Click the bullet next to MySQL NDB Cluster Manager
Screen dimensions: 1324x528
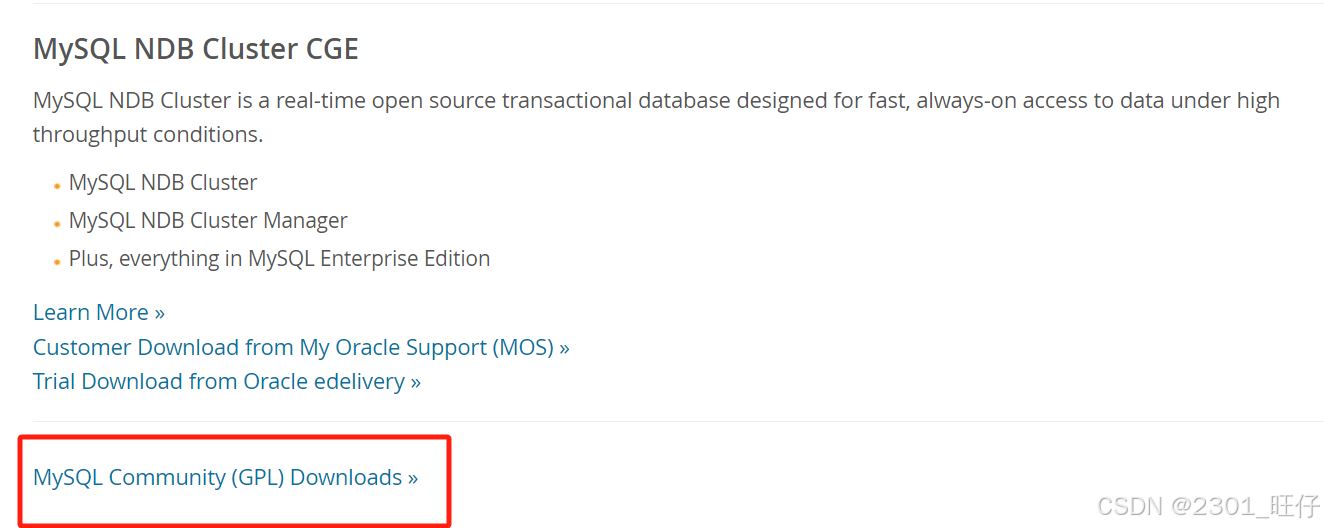click(x=58, y=224)
